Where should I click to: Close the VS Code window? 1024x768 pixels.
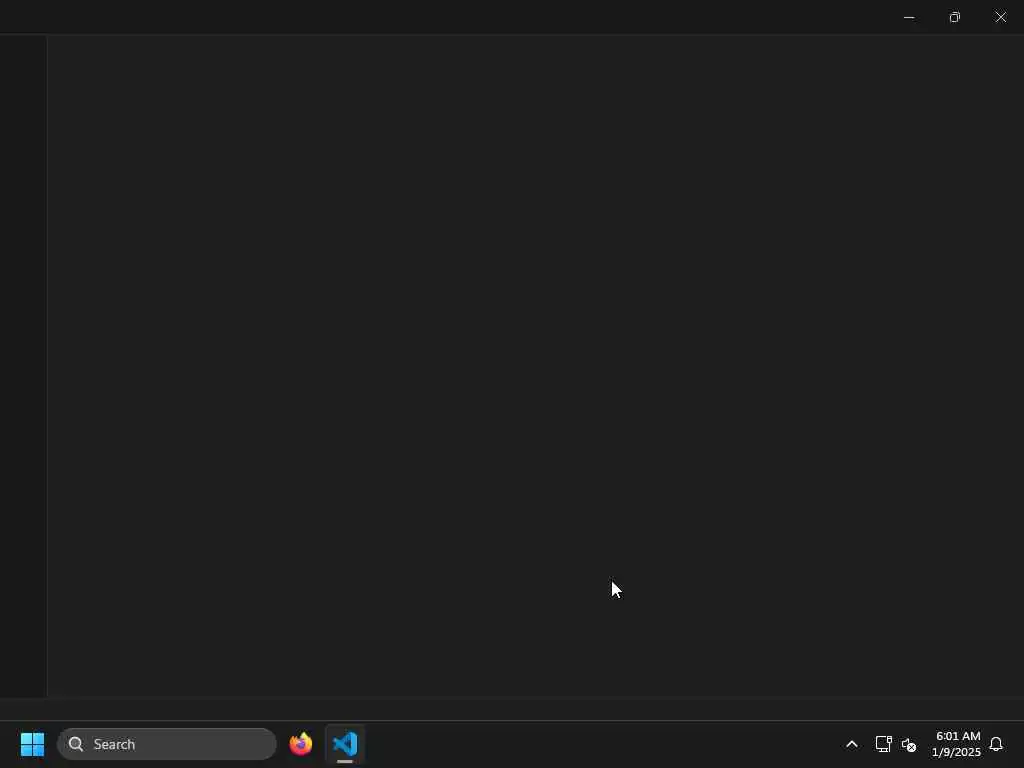pyautogui.click(x=1000, y=17)
